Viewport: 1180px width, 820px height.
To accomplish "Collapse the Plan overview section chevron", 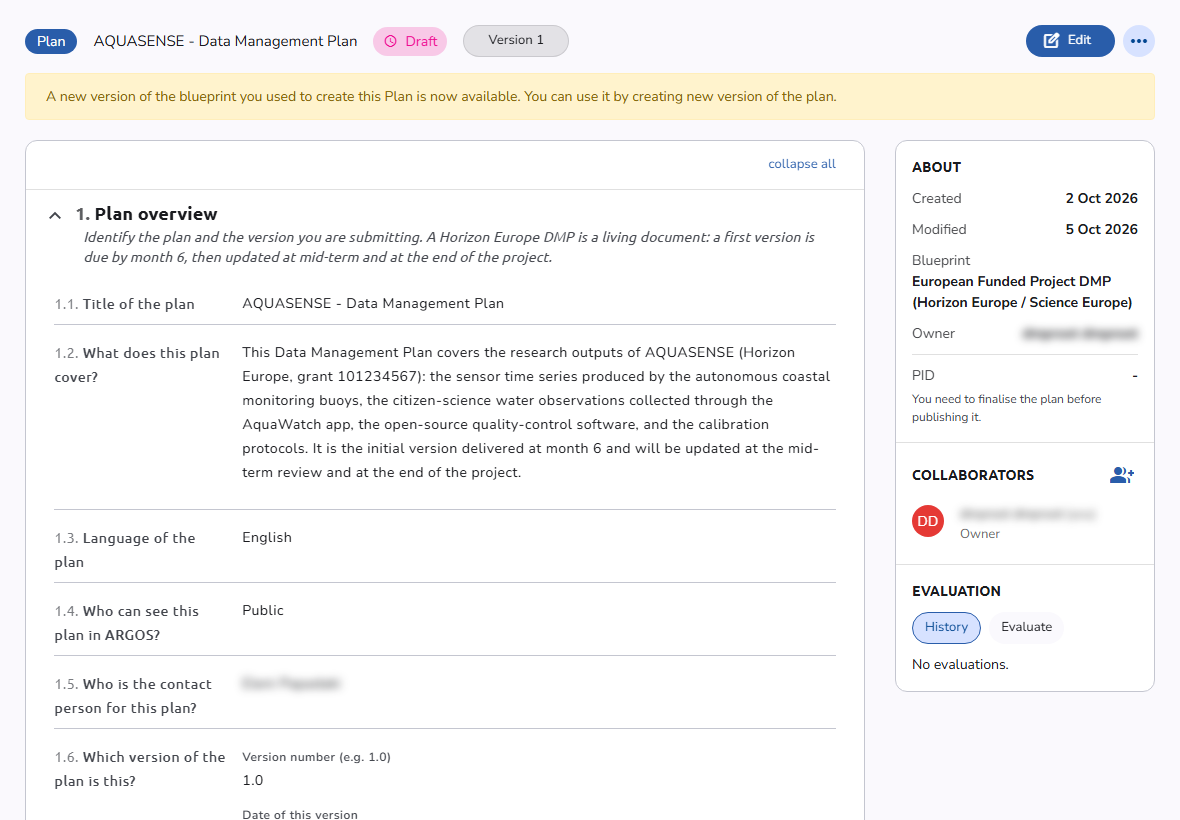I will tap(55, 215).
